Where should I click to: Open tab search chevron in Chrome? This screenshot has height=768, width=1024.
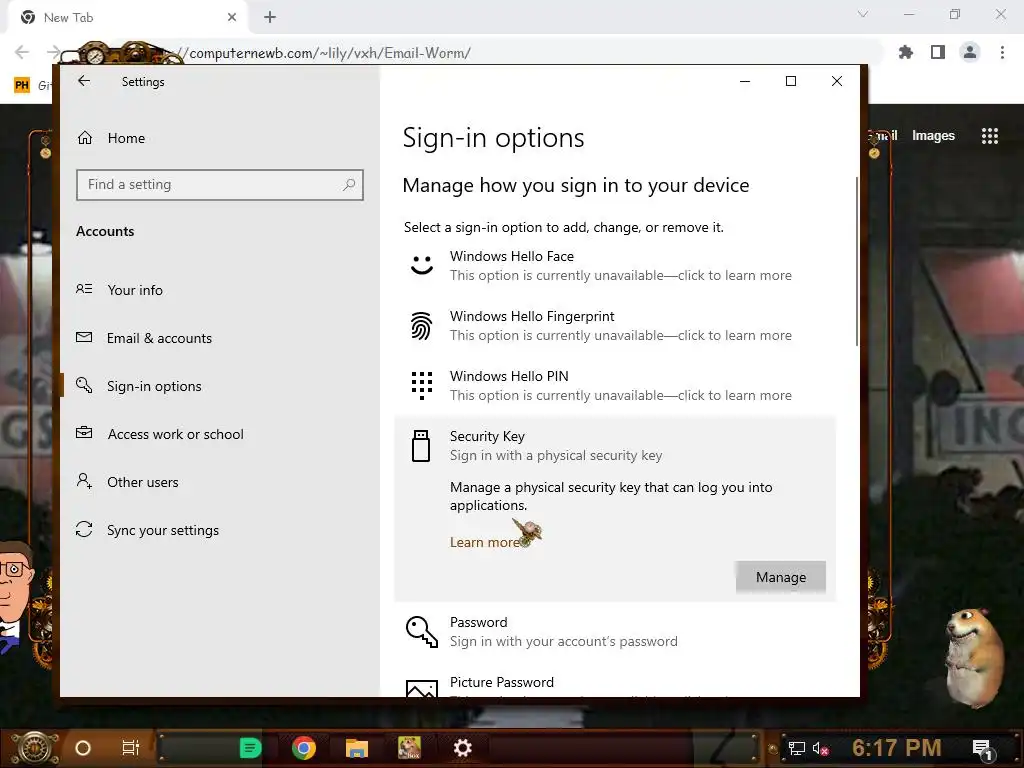pos(863,14)
